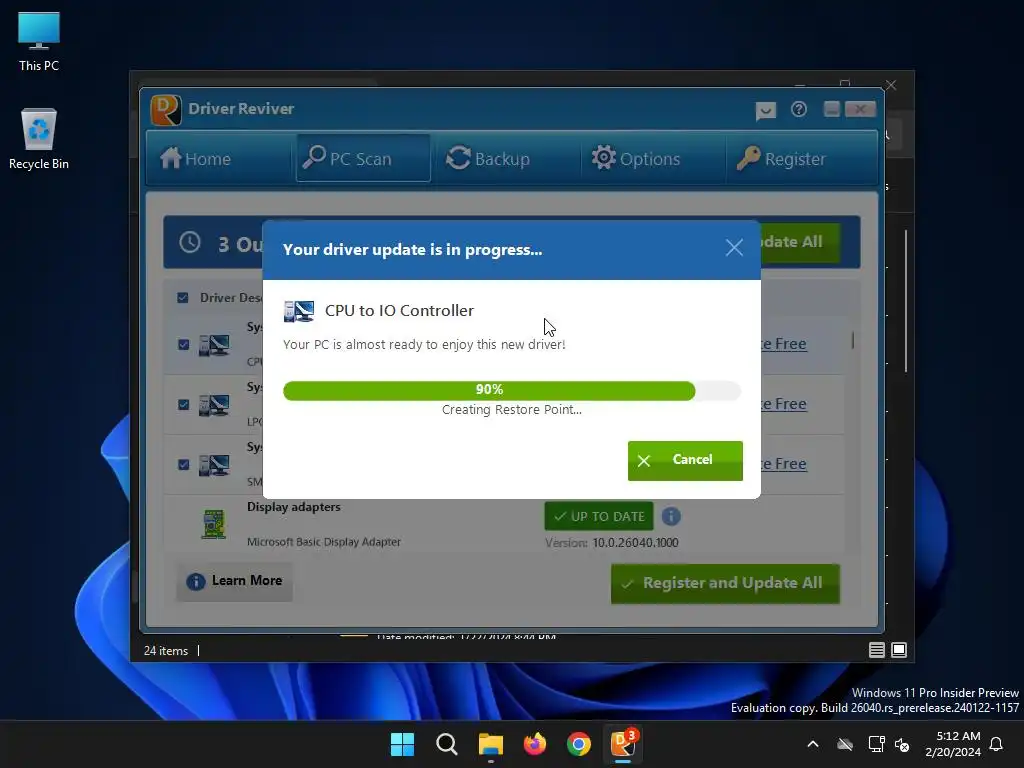Open This PC desktop icon
Image resolution: width=1024 pixels, height=768 pixels.
[x=39, y=40]
